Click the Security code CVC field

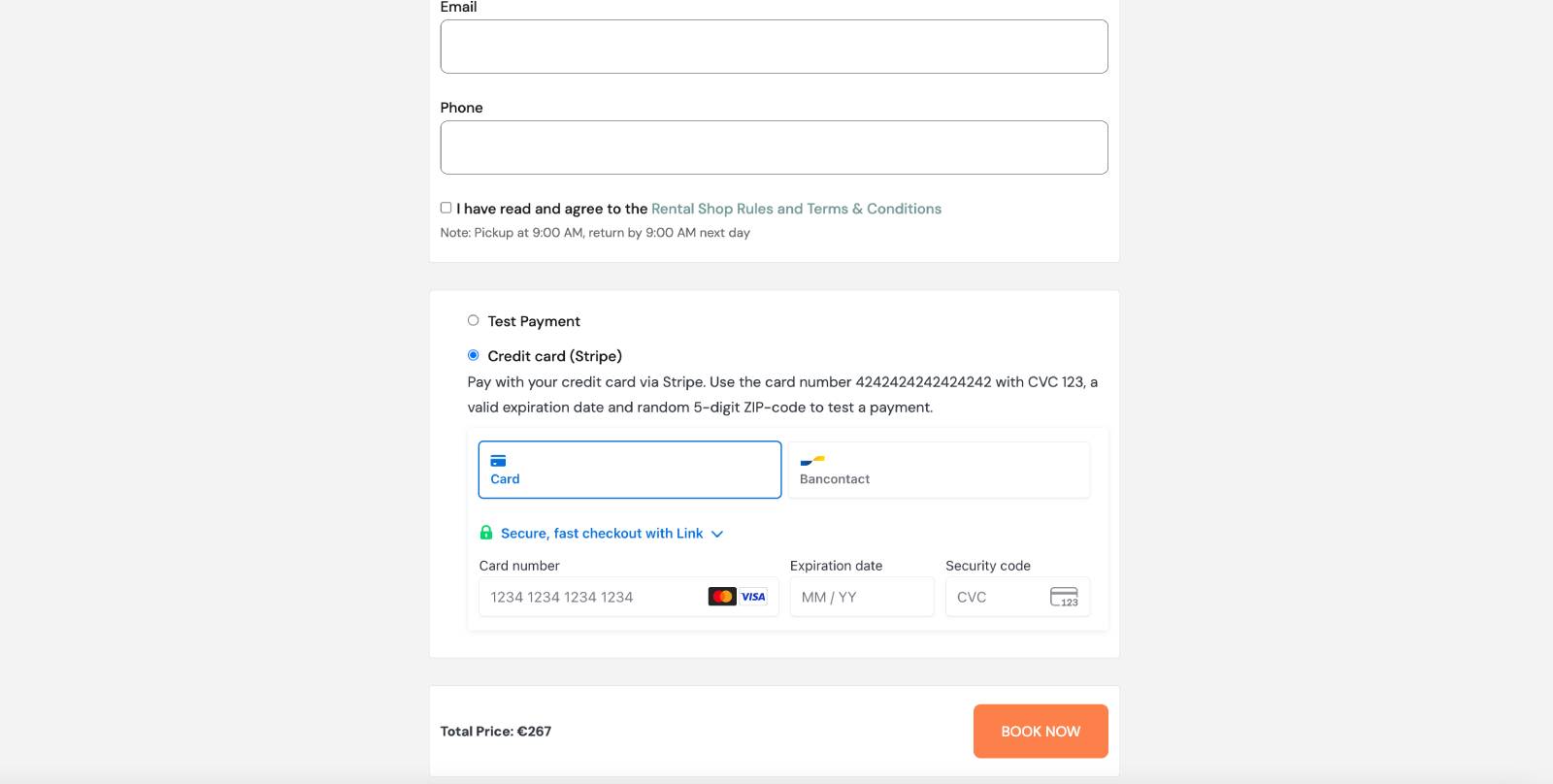pyautogui.click(x=995, y=597)
